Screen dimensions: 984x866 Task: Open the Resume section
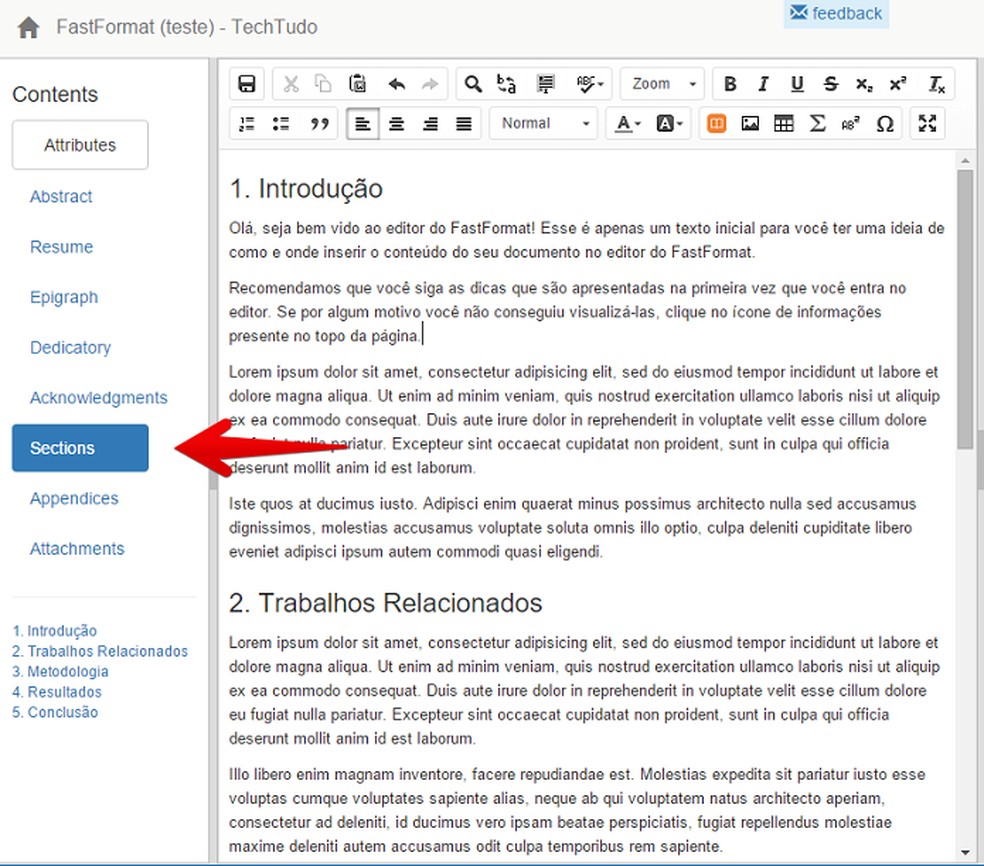pos(62,247)
